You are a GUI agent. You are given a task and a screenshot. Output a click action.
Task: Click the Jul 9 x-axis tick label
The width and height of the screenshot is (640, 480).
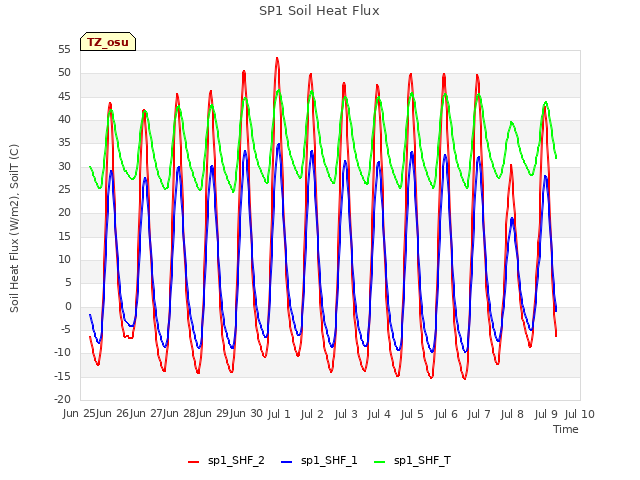(546, 414)
